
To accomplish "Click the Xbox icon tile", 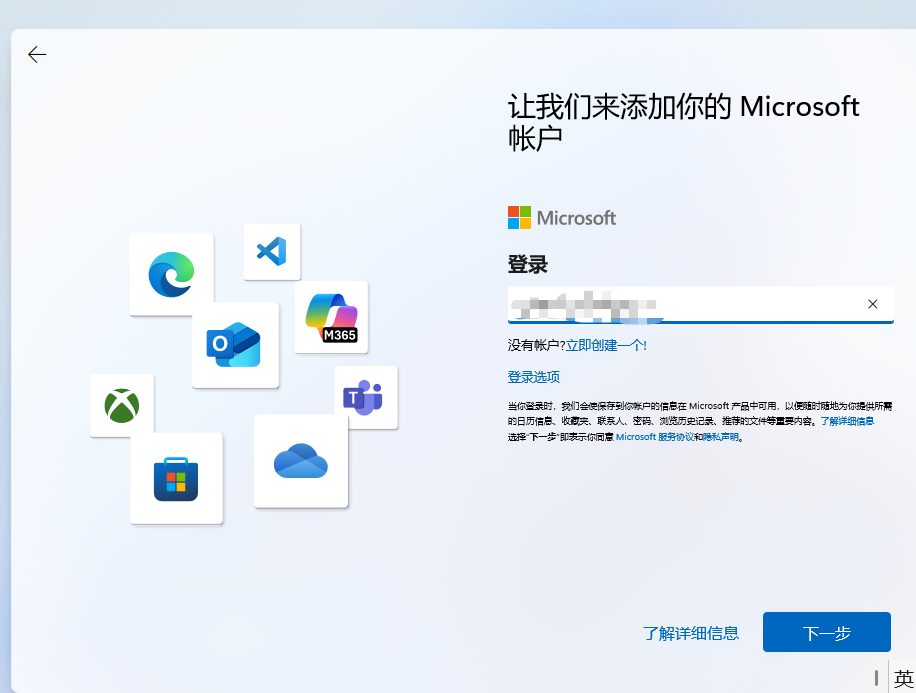I will (x=122, y=406).
